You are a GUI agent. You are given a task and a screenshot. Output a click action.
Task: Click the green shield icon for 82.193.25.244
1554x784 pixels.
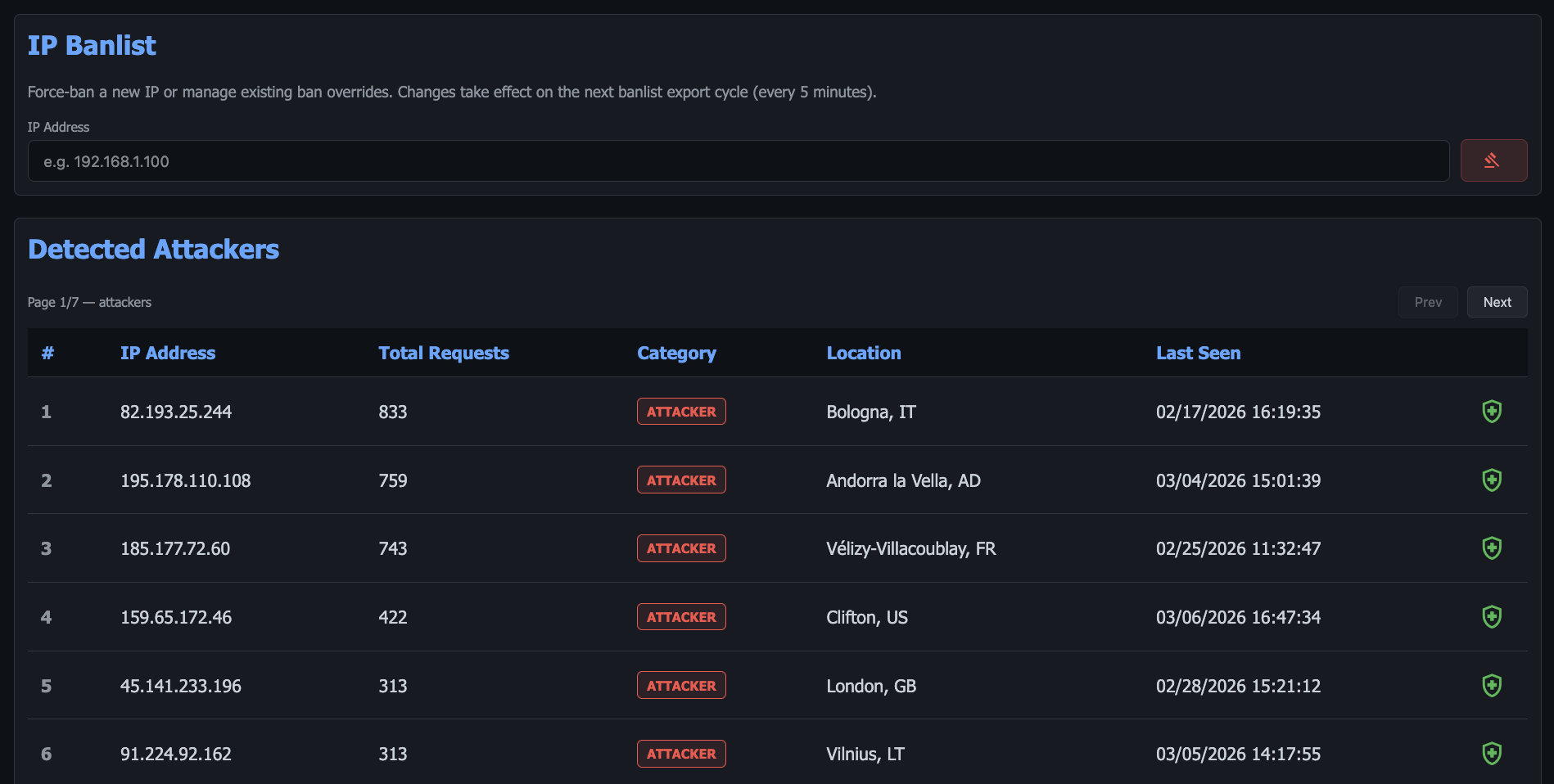point(1493,412)
